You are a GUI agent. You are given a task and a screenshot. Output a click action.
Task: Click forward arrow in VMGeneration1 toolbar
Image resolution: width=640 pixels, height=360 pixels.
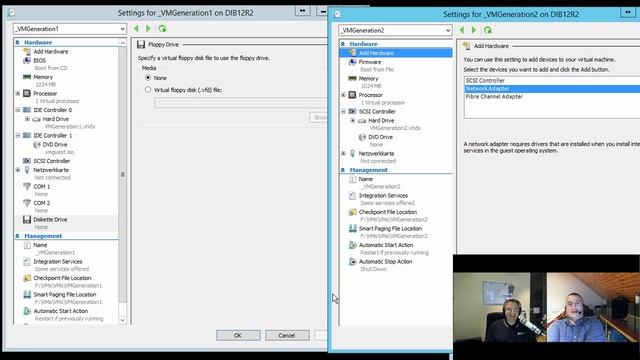pos(148,29)
